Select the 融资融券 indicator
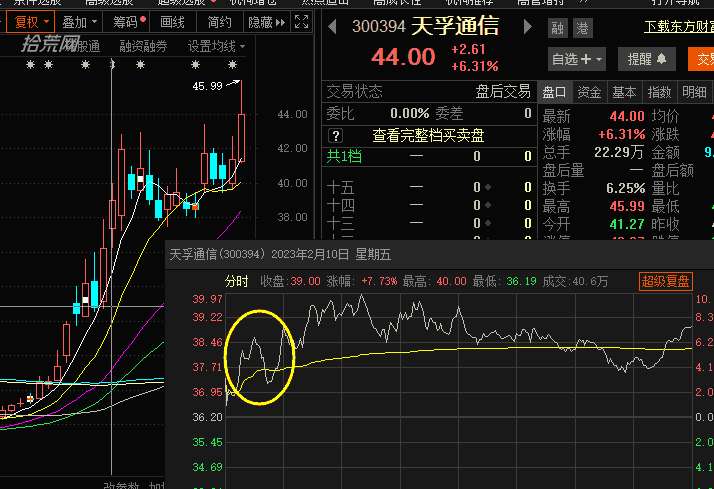This screenshot has height=489, width=714. [143, 46]
